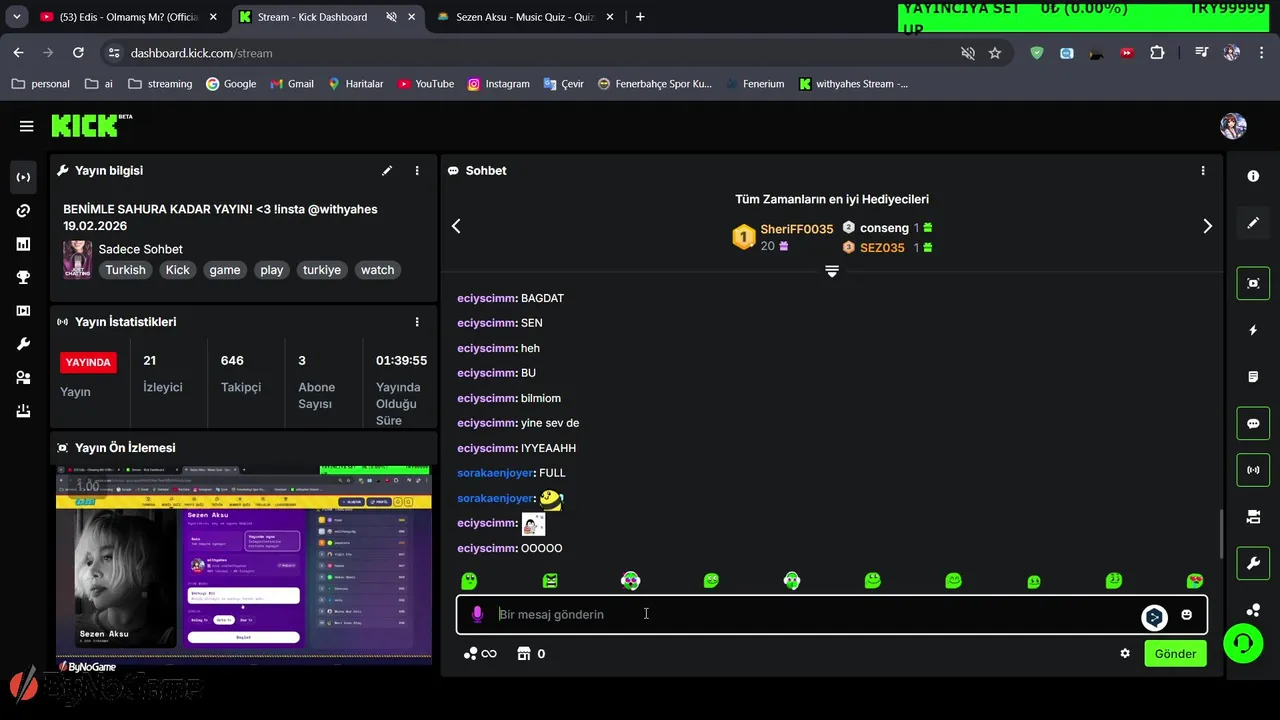This screenshot has height=720, width=1280.
Task: Bookmark this page with the star icon
Action: pos(995,53)
